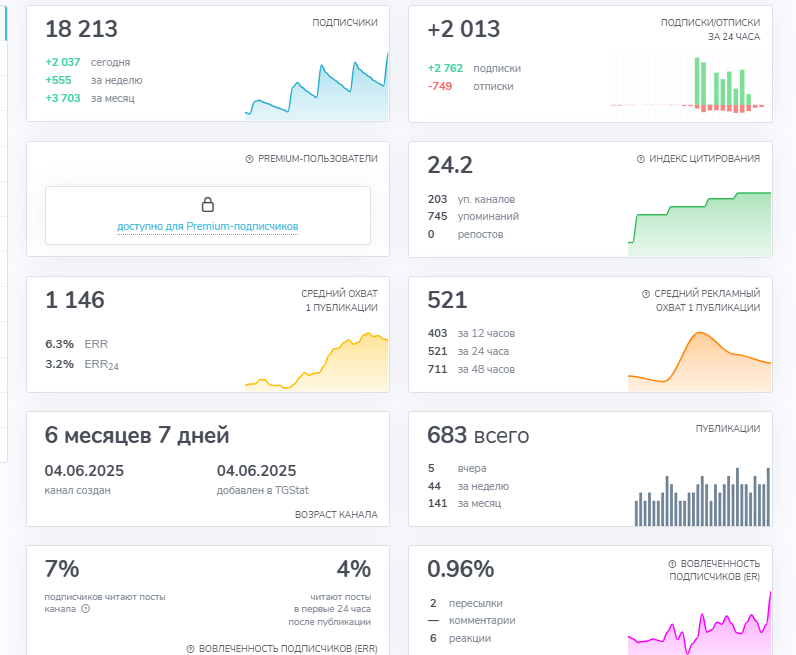The image size is (796, 655).
Task: Click the gray publications bar chart
Action: pos(702,497)
